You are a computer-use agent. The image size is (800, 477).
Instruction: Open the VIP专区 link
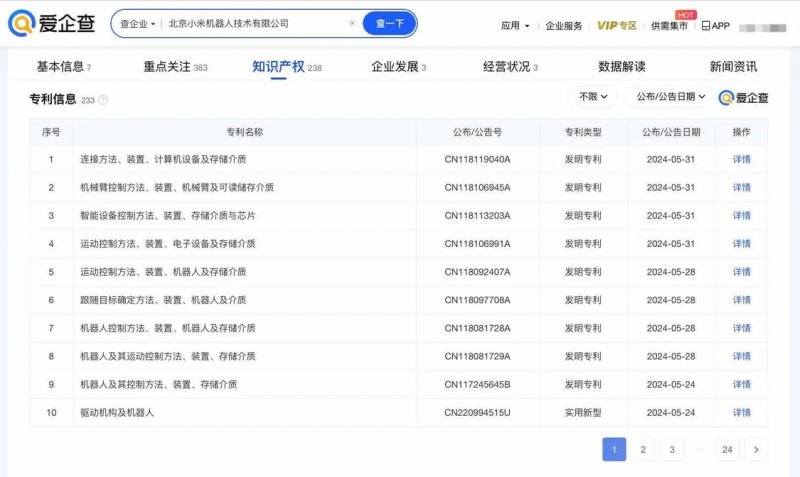click(617, 26)
